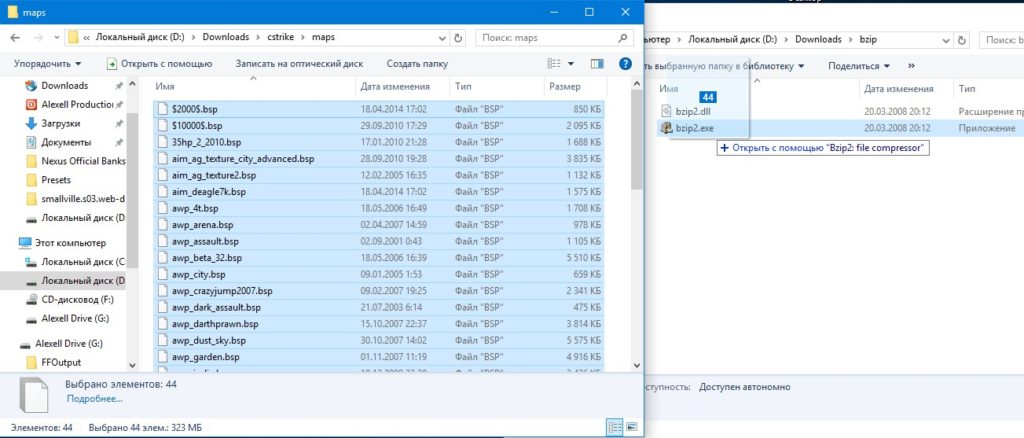Open Downloads in the navigation sidebar
This screenshot has height=438, width=1024.
click(64, 86)
